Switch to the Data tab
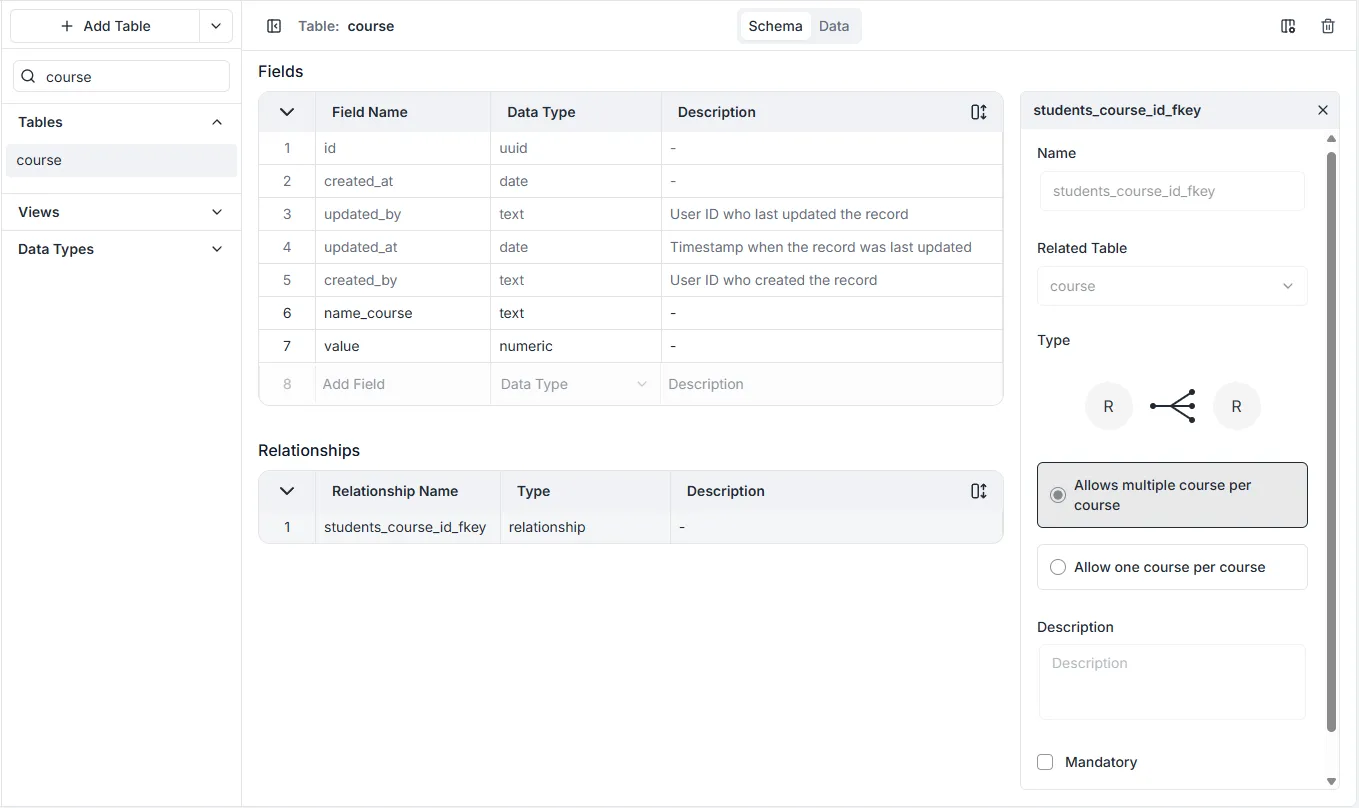 point(833,26)
